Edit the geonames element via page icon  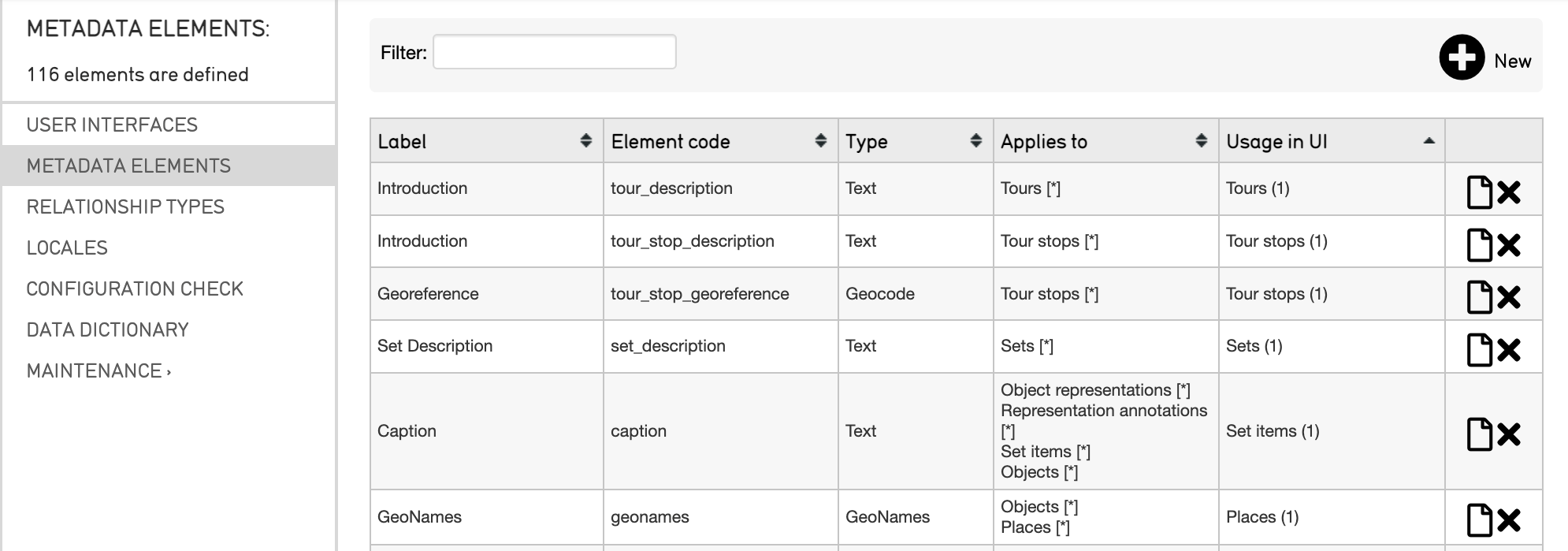[1479, 519]
